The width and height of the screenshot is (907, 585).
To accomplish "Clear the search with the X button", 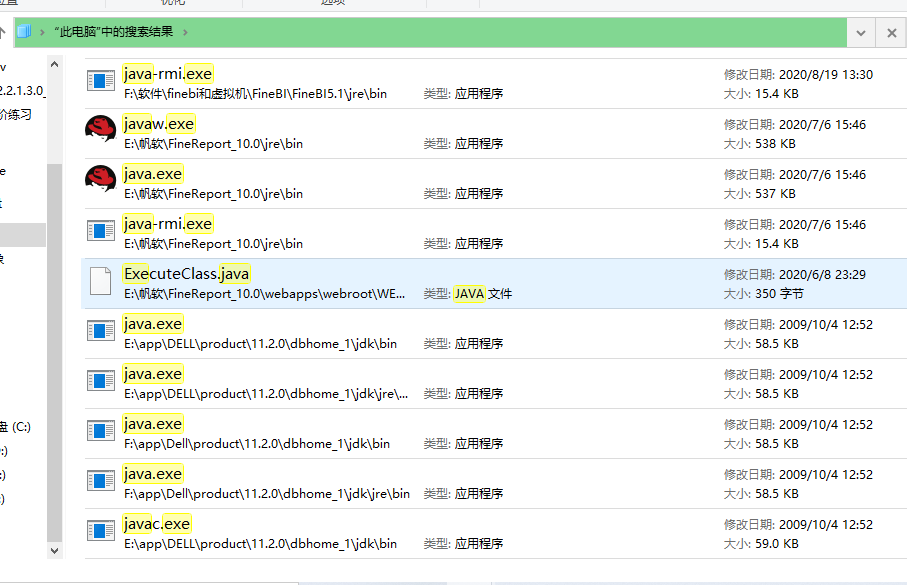I will (891, 33).
